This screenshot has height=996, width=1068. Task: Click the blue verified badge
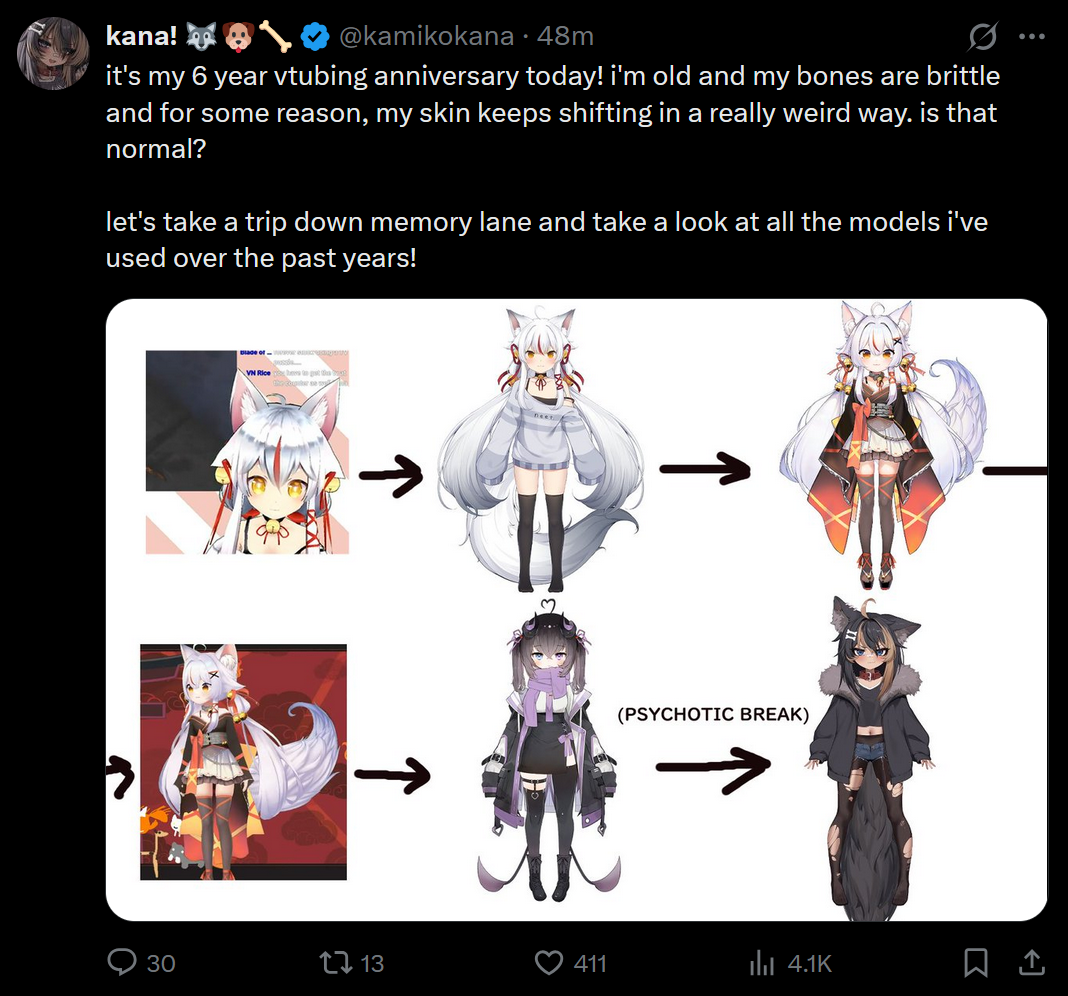tap(315, 36)
